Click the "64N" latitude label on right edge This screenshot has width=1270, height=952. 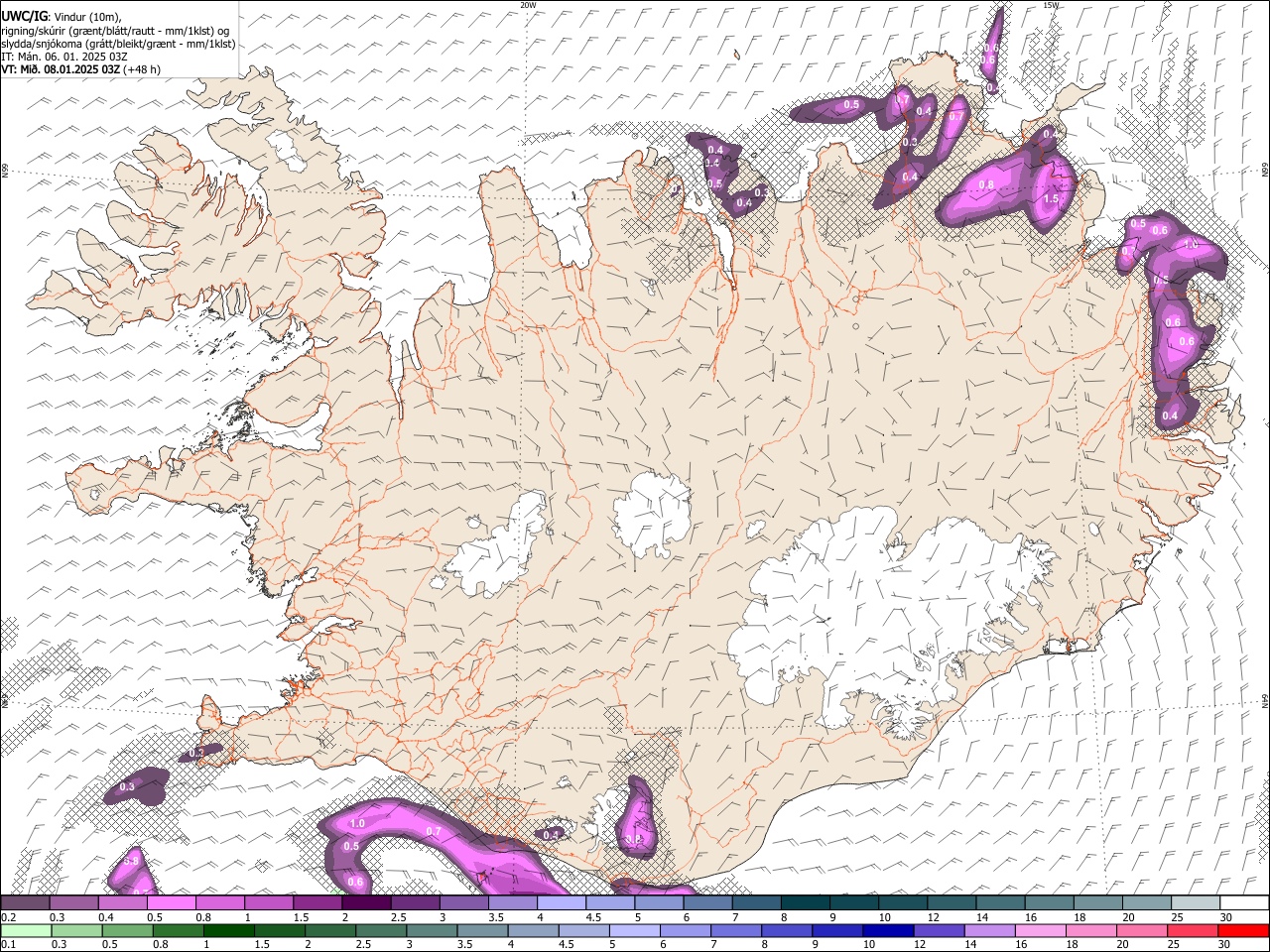tap(1265, 700)
